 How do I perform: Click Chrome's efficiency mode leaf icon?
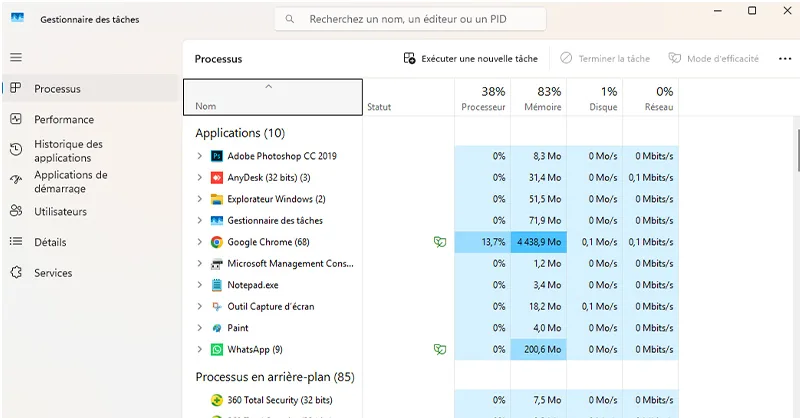pyautogui.click(x=440, y=242)
